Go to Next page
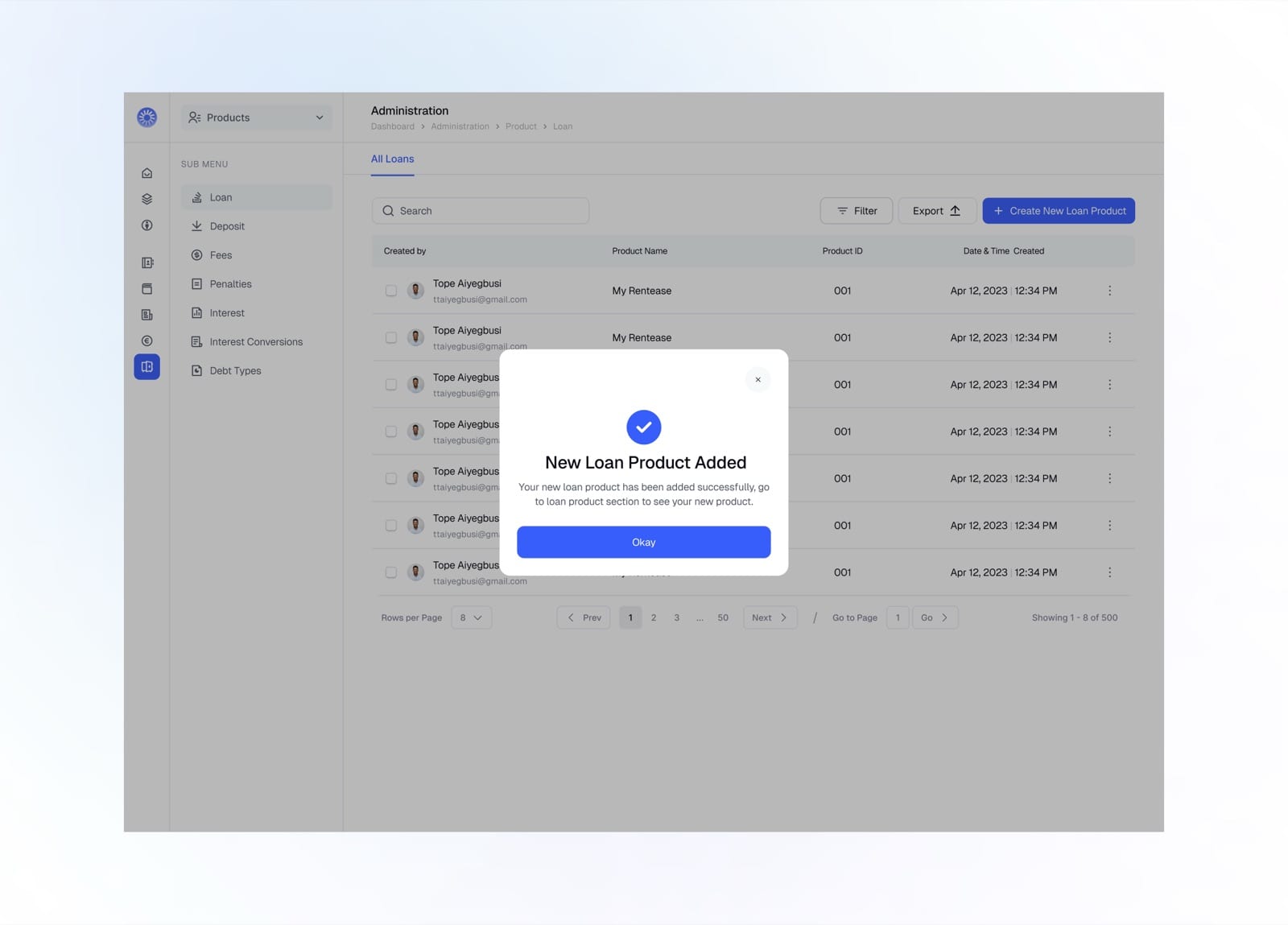This screenshot has height=925, width=1288. tap(770, 617)
